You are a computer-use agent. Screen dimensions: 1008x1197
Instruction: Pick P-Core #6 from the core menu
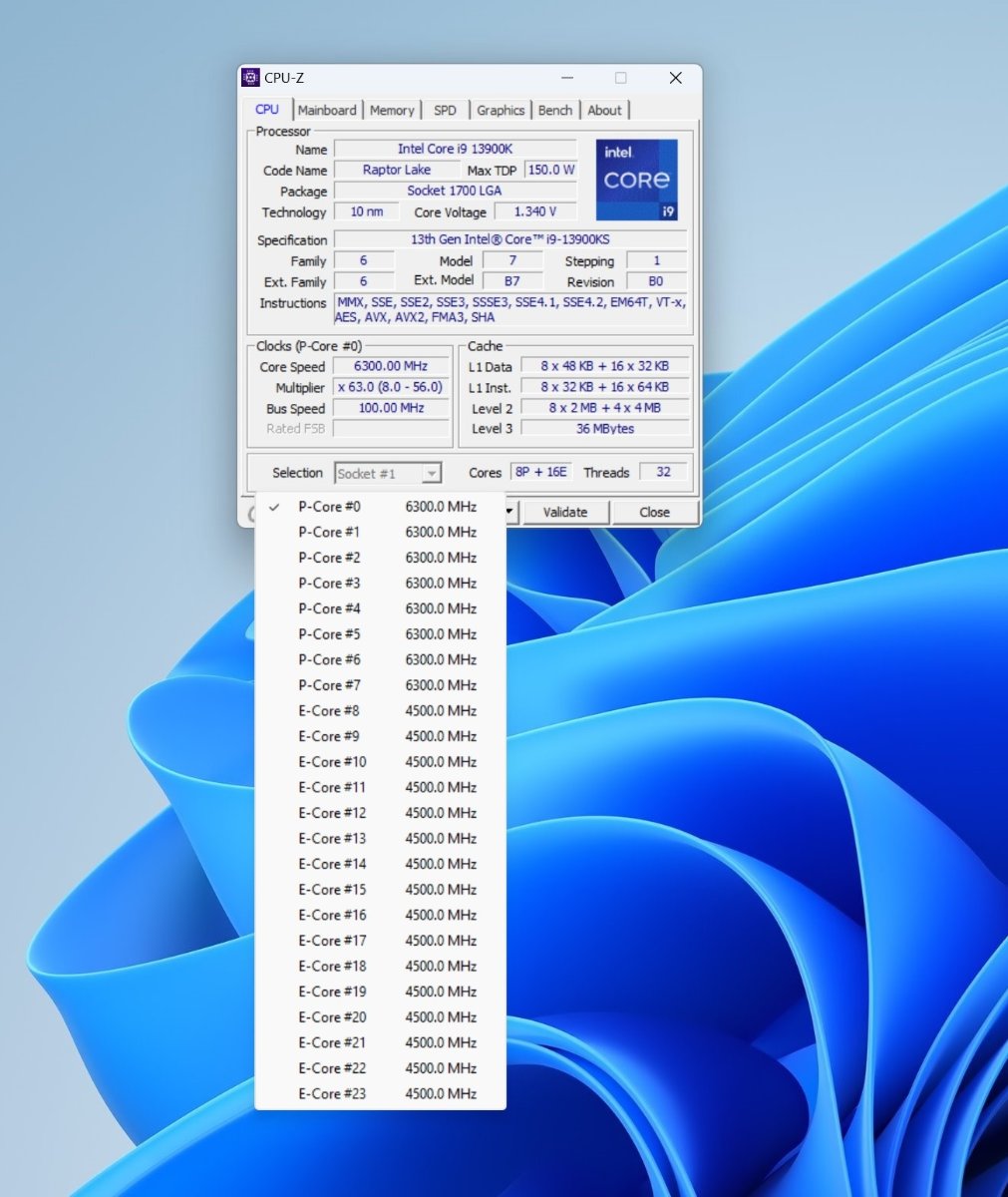click(x=381, y=659)
